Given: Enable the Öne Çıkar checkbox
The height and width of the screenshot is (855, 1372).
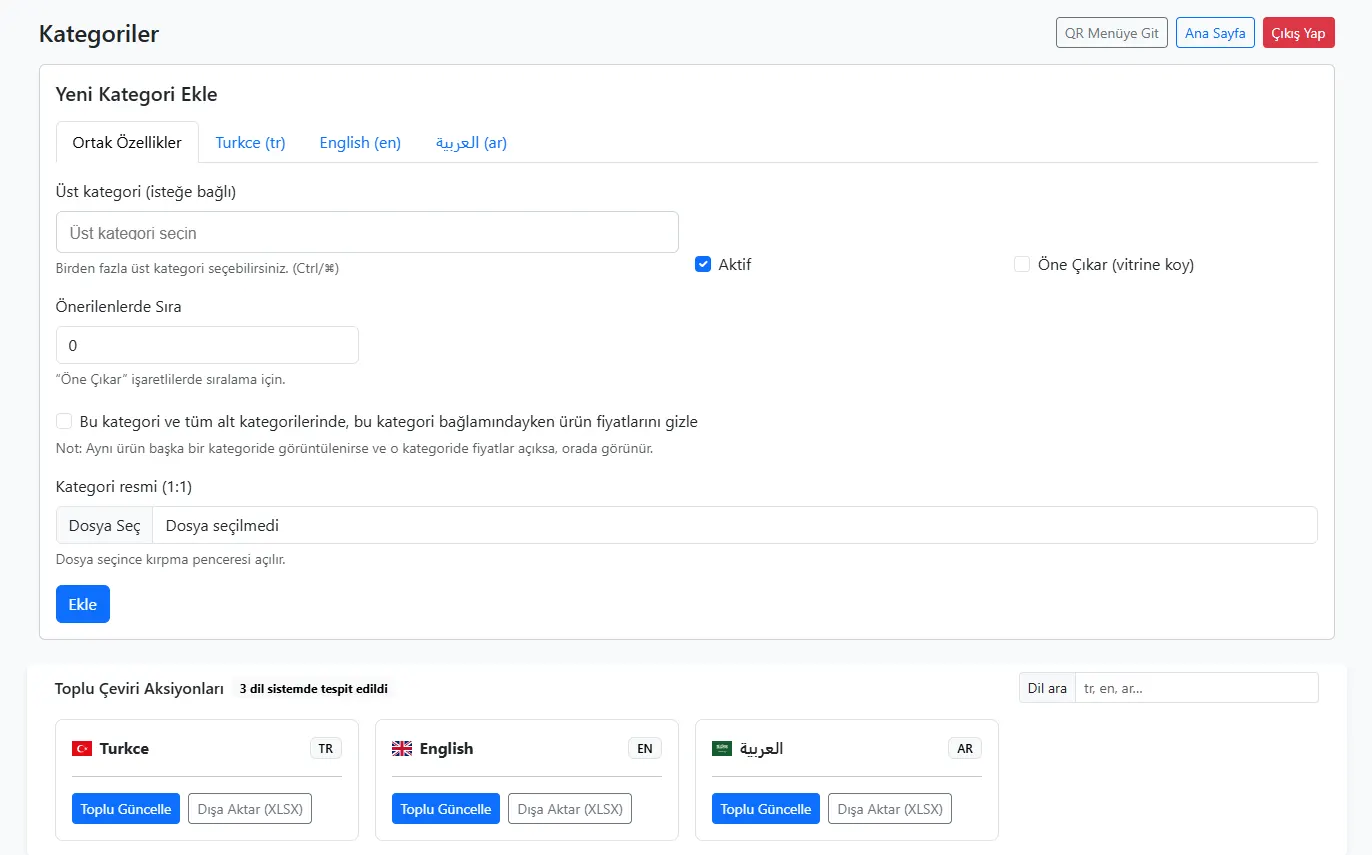Looking at the screenshot, I should 1022,265.
